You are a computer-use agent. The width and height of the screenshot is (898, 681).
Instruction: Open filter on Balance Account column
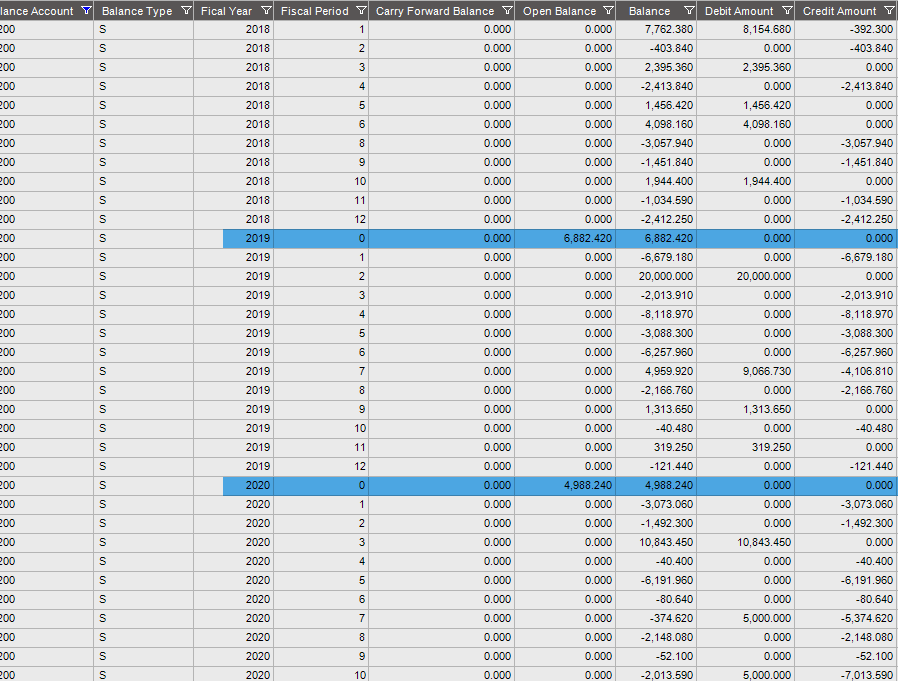click(86, 10)
